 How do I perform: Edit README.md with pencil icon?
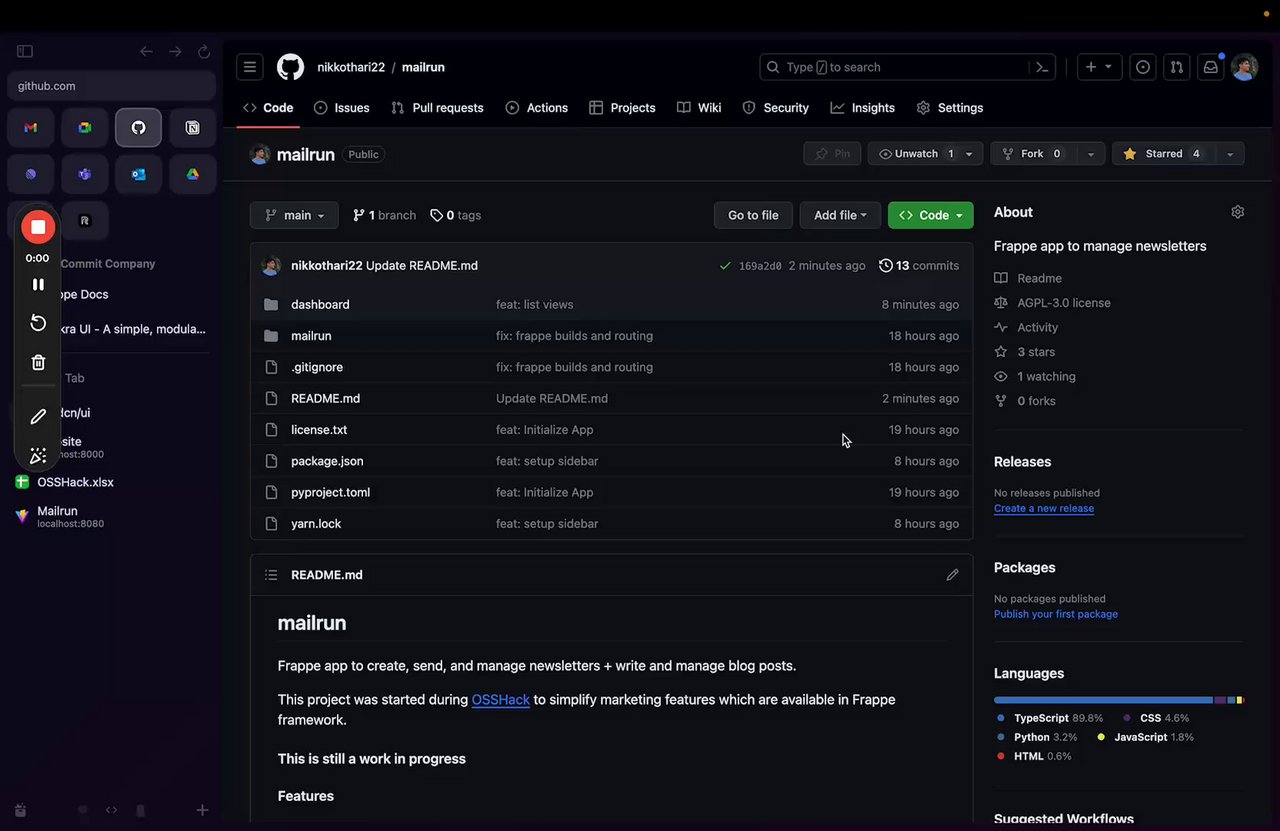point(952,575)
